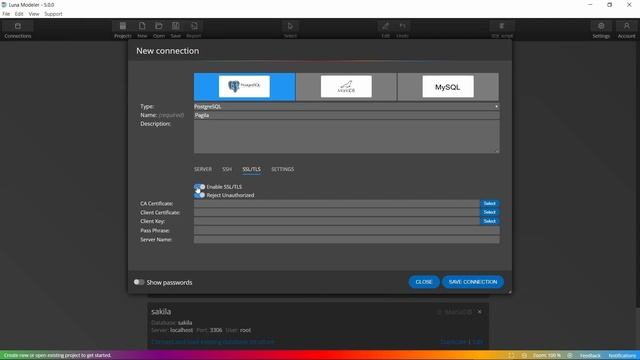The height and width of the screenshot is (360, 640).
Task: Open the Support menu
Action: click(x=53, y=14)
